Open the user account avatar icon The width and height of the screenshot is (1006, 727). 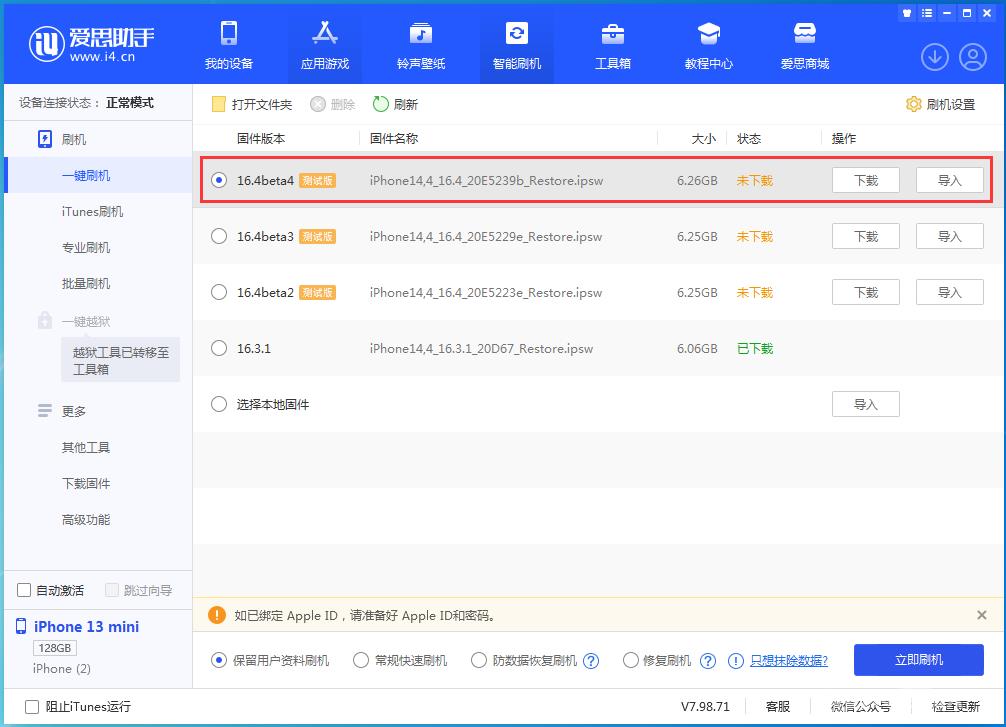point(974,57)
